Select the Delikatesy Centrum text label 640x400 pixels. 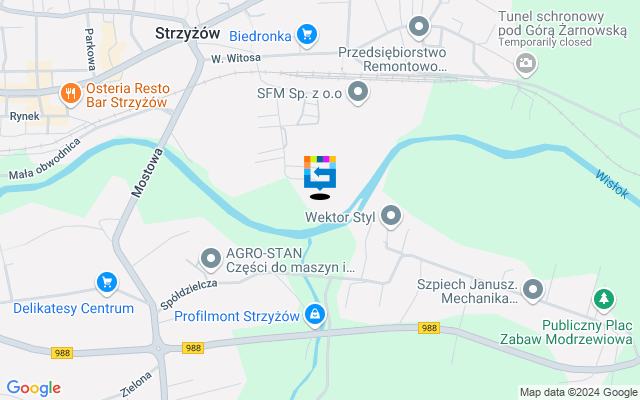73,308
